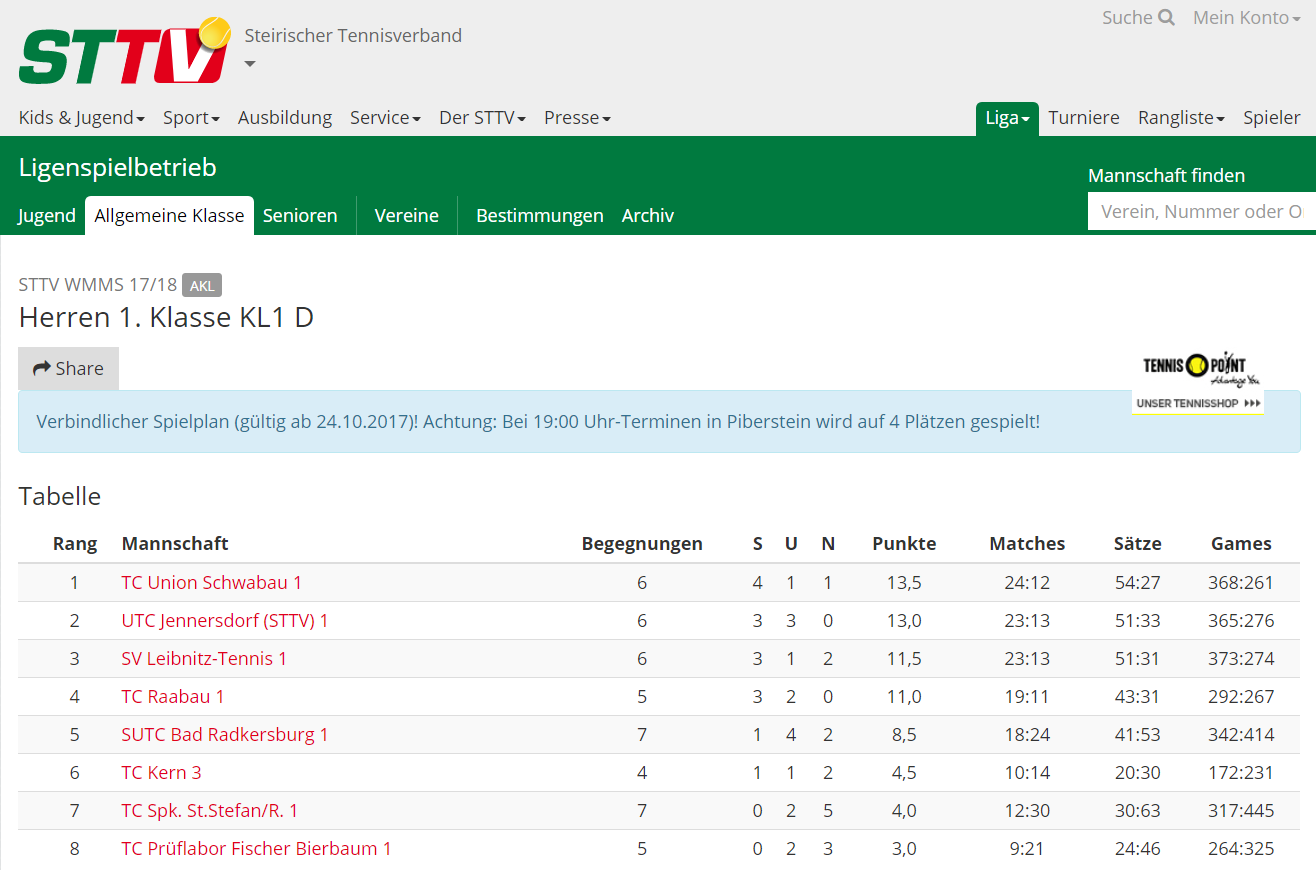Click the Sätze column header
This screenshot has height=870, width=1316.
[1138, 544]
